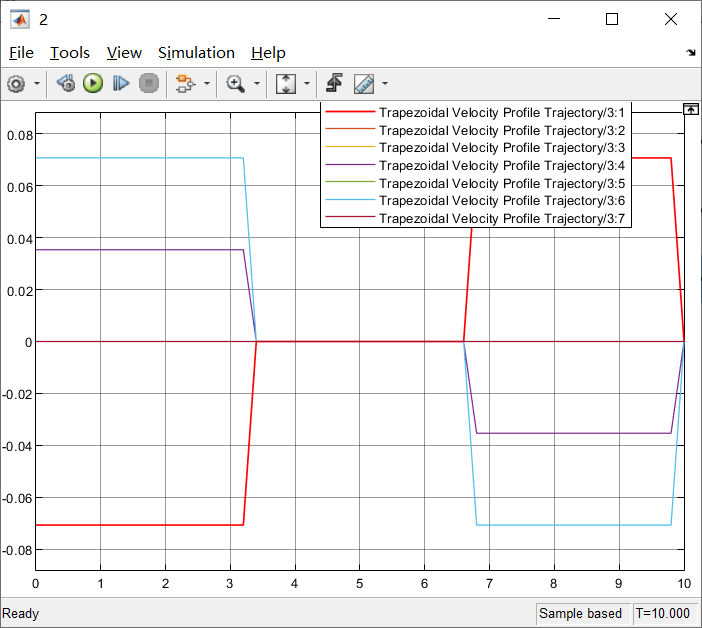702x628 pixels.
Task: Maximize the scope window
Action: click(612, 19)
